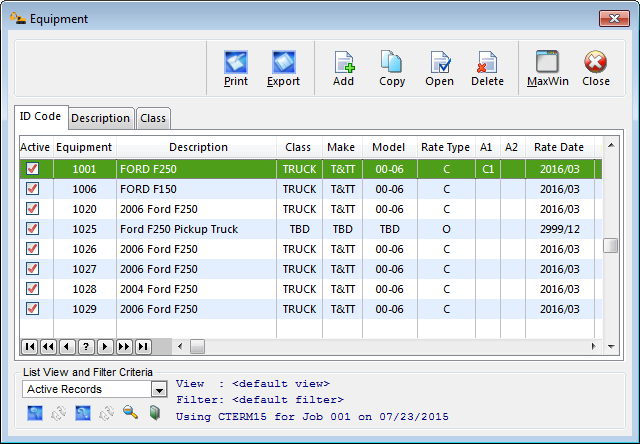Click the vertical scrollbar up arrow
The height and width of the screenshot is (444, 640).
click(611, 146)
